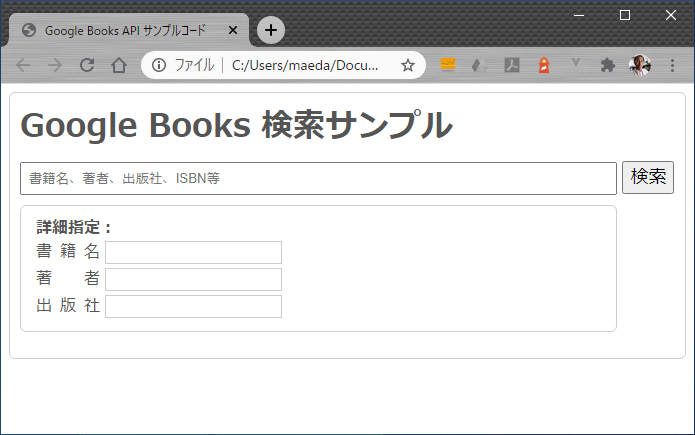Click the browser back arrow
Screen dimensions: 695x435
[x=23, y=65]
